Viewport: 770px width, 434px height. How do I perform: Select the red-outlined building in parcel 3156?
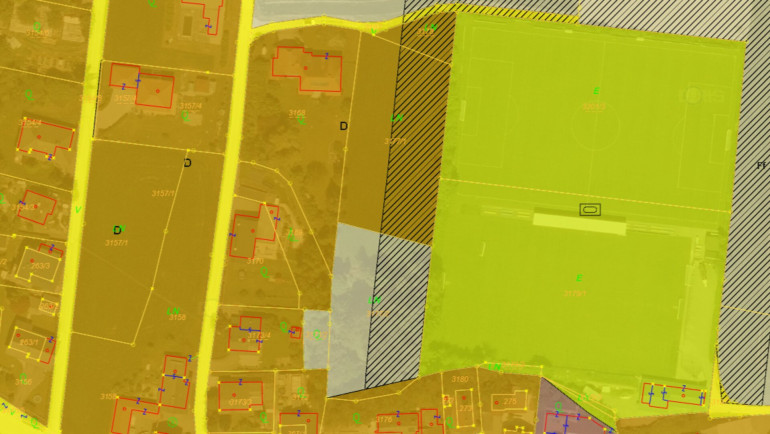[x=308, y=67]
